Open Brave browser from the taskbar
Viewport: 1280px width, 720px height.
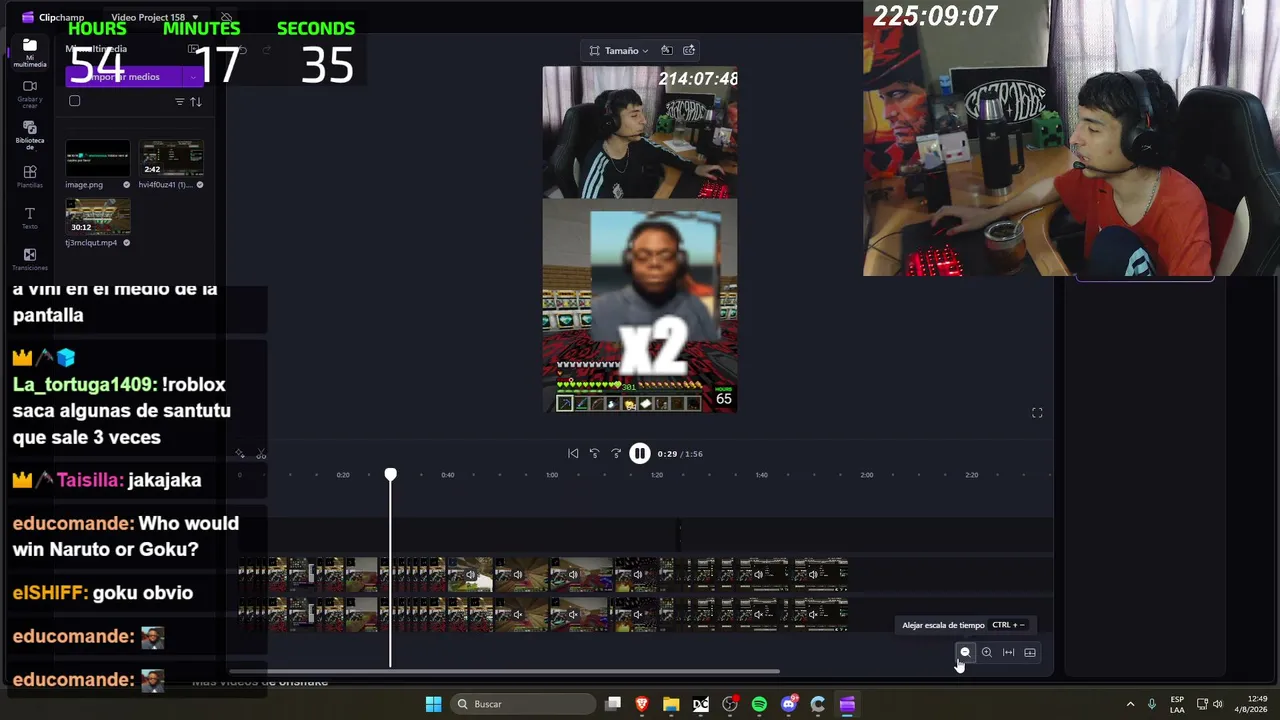pyautogui.click(x=642, y=704)
